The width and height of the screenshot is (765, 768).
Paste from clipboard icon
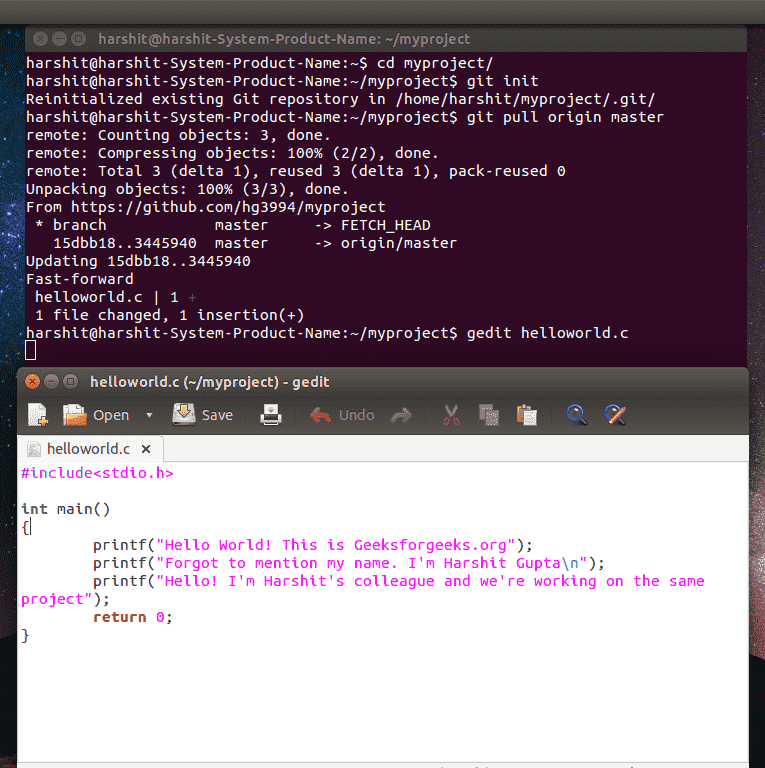pos(527,415)
